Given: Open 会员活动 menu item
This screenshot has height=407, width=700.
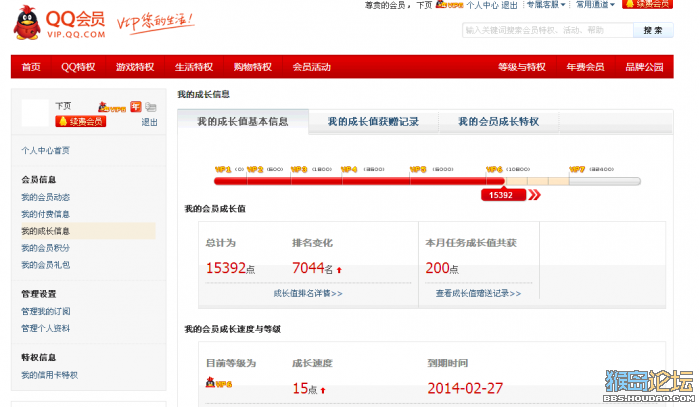Looking at the screenshot, I should (x=312, y=67).
